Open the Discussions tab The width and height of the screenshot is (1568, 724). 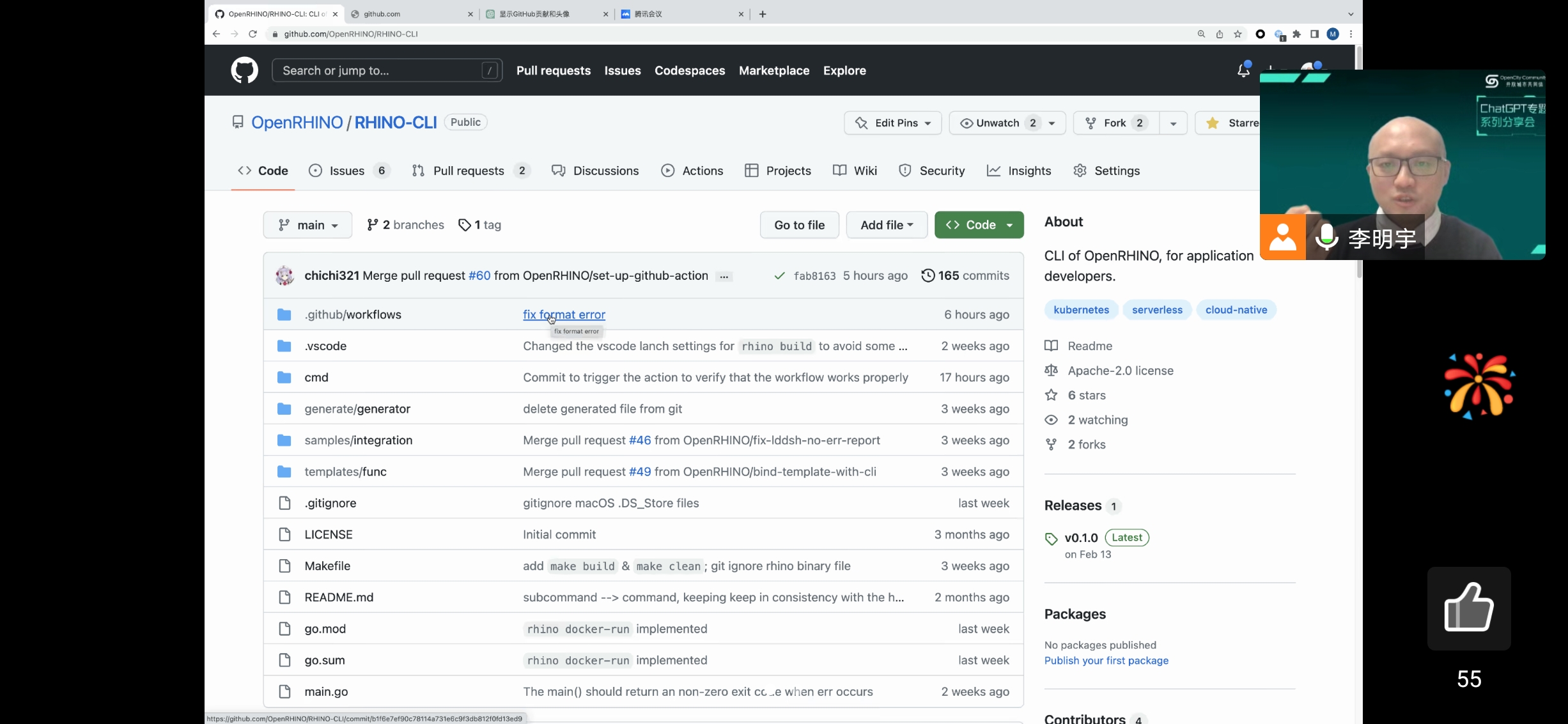point(595,171)
